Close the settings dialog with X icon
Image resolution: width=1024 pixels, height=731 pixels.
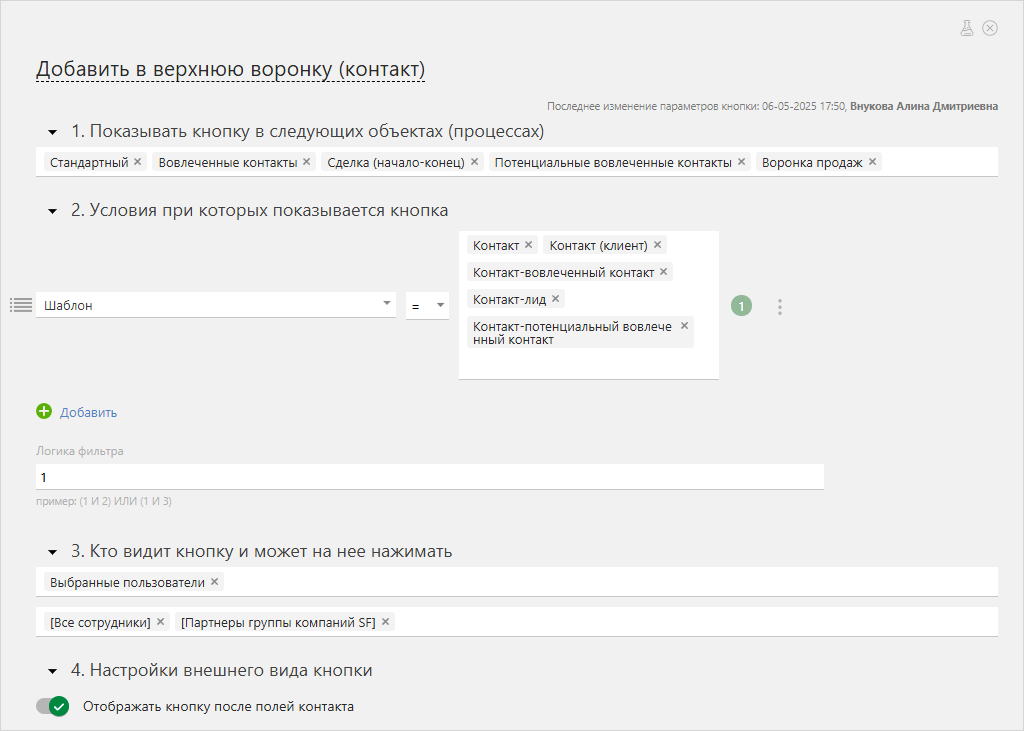pos(990,28)
